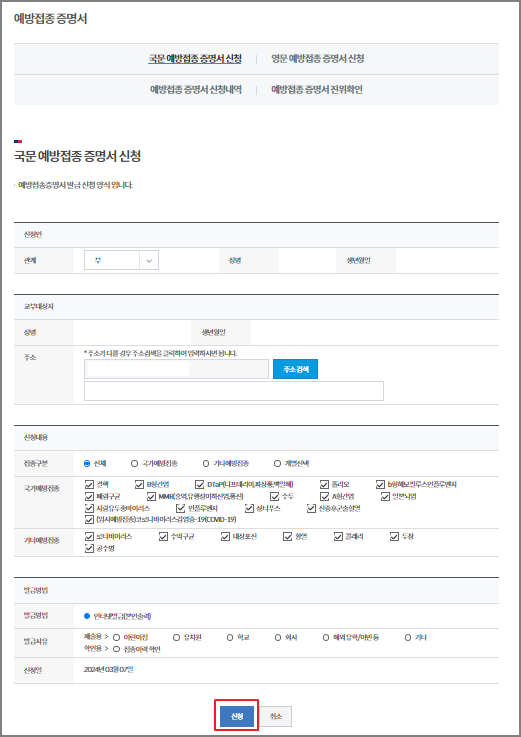Toggle the 폐렴구균 checkbox
This screenshot has width=521, height=737.
(x=89, y=496)
